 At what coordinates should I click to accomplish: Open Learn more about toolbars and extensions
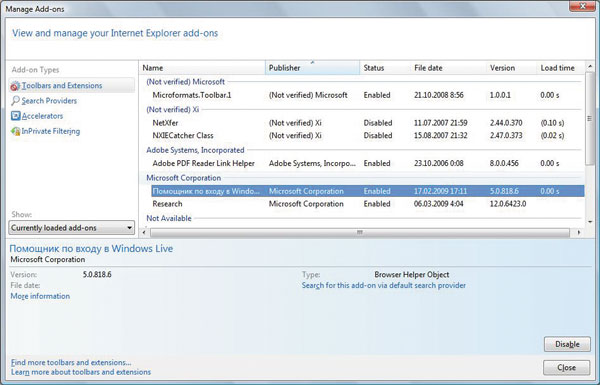pyautogui.click(x=81, y=372)
